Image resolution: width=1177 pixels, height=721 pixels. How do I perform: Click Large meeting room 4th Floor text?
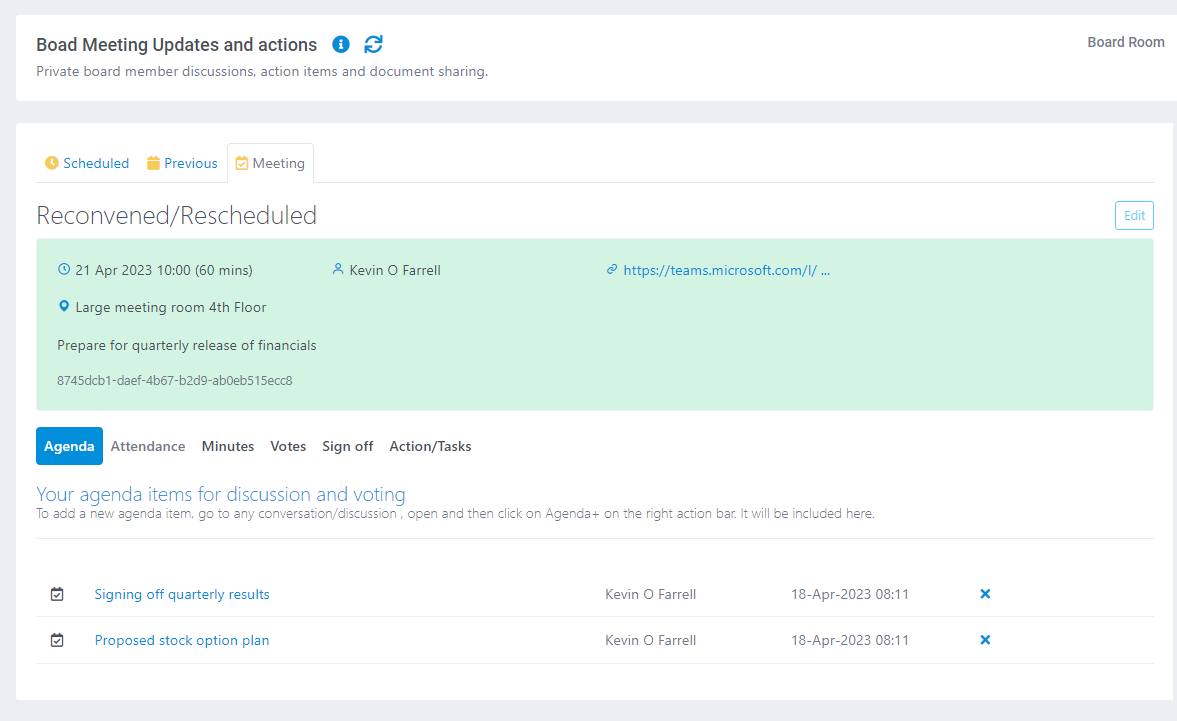tap(170, 307)
